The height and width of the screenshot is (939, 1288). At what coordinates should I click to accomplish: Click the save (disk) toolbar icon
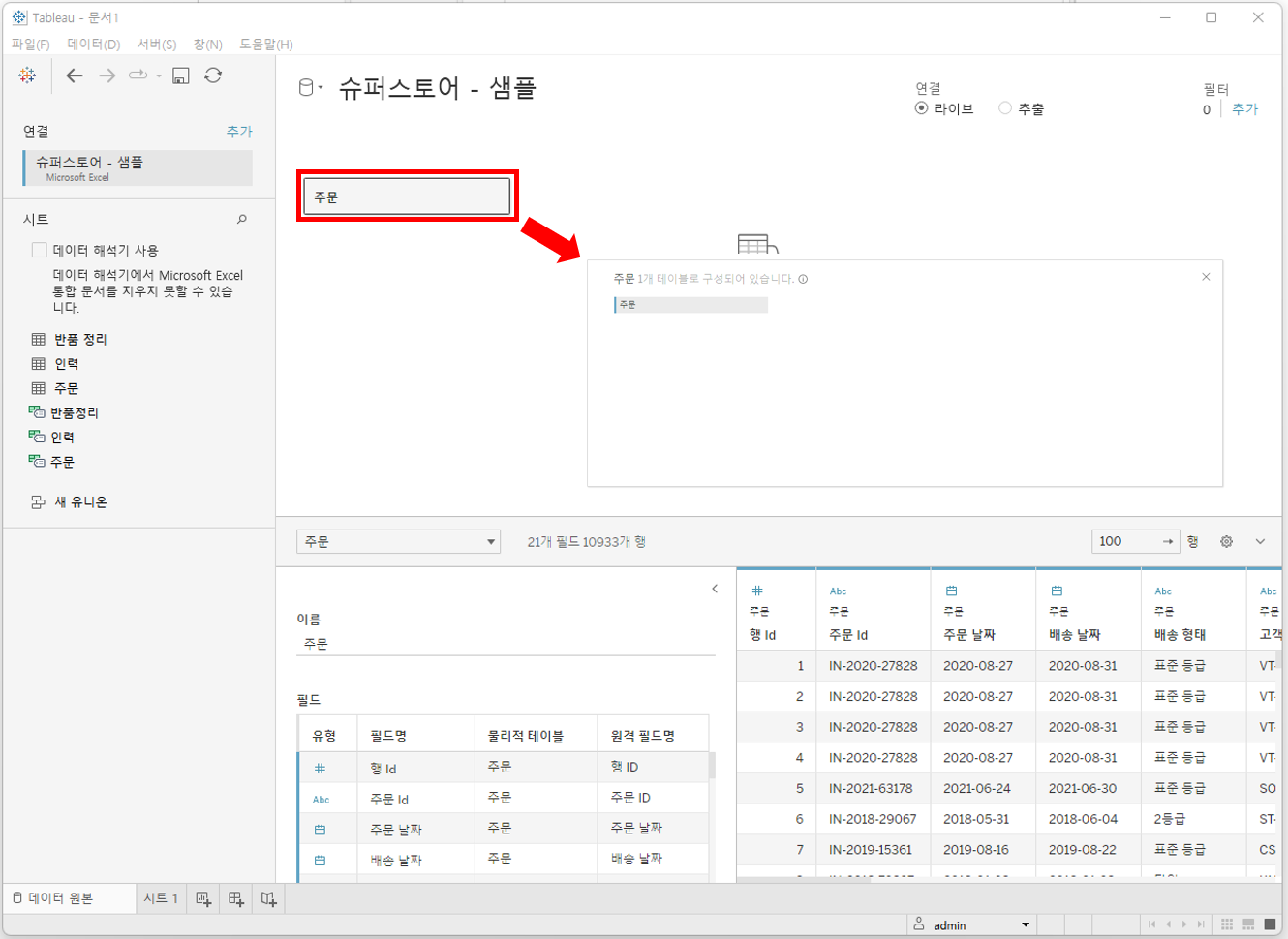tap(181, 76)
